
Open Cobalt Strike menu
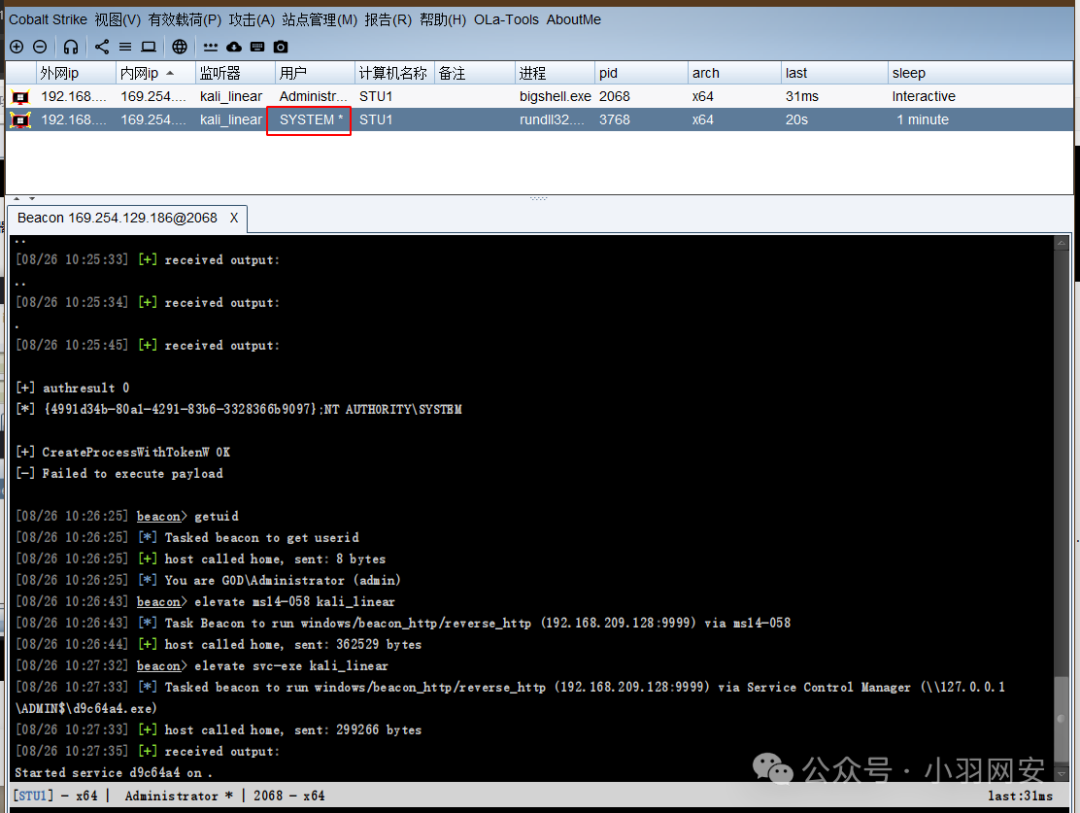[x=48, y=20]
